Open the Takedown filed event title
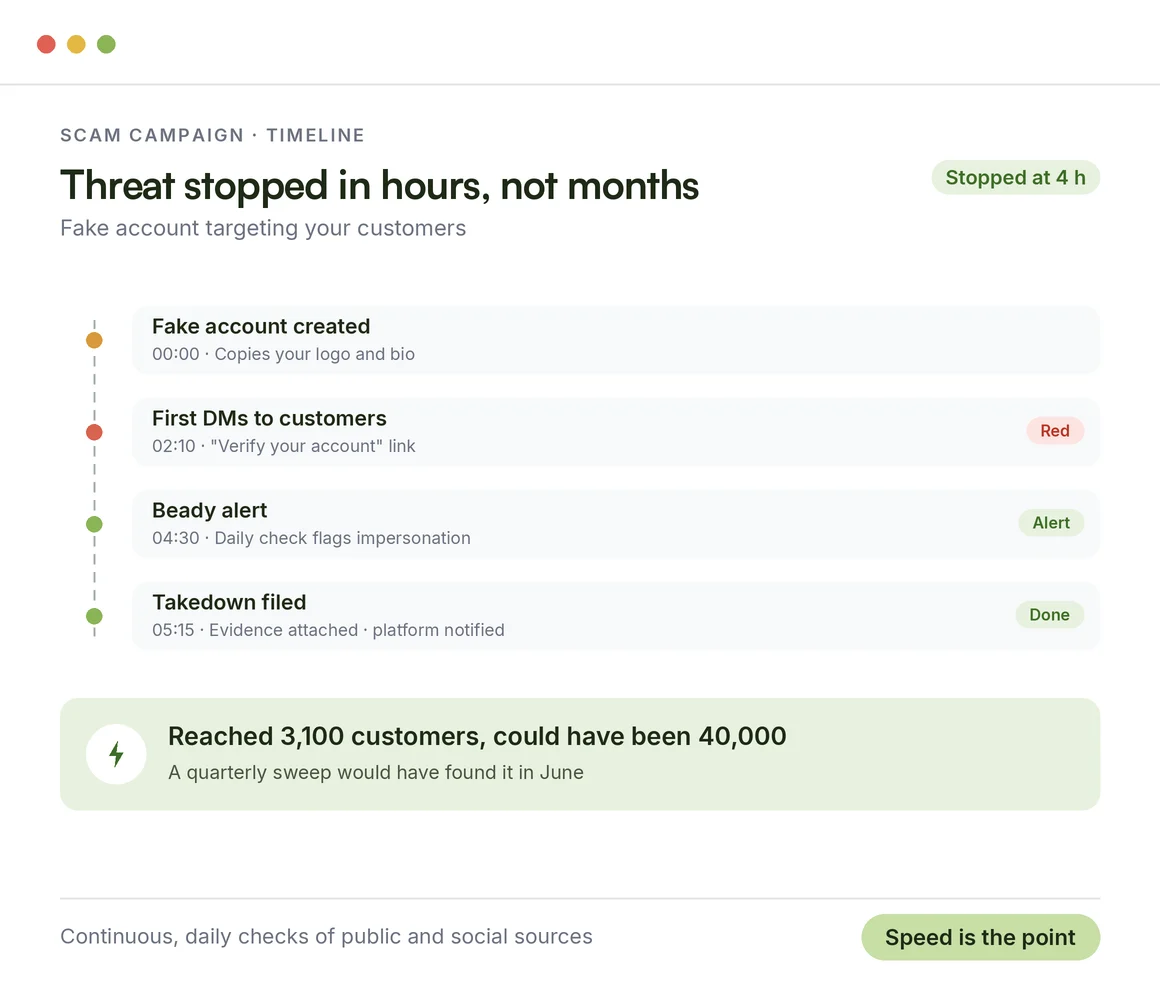This screenshot has height=1000, width=1160. coord(229,602)
